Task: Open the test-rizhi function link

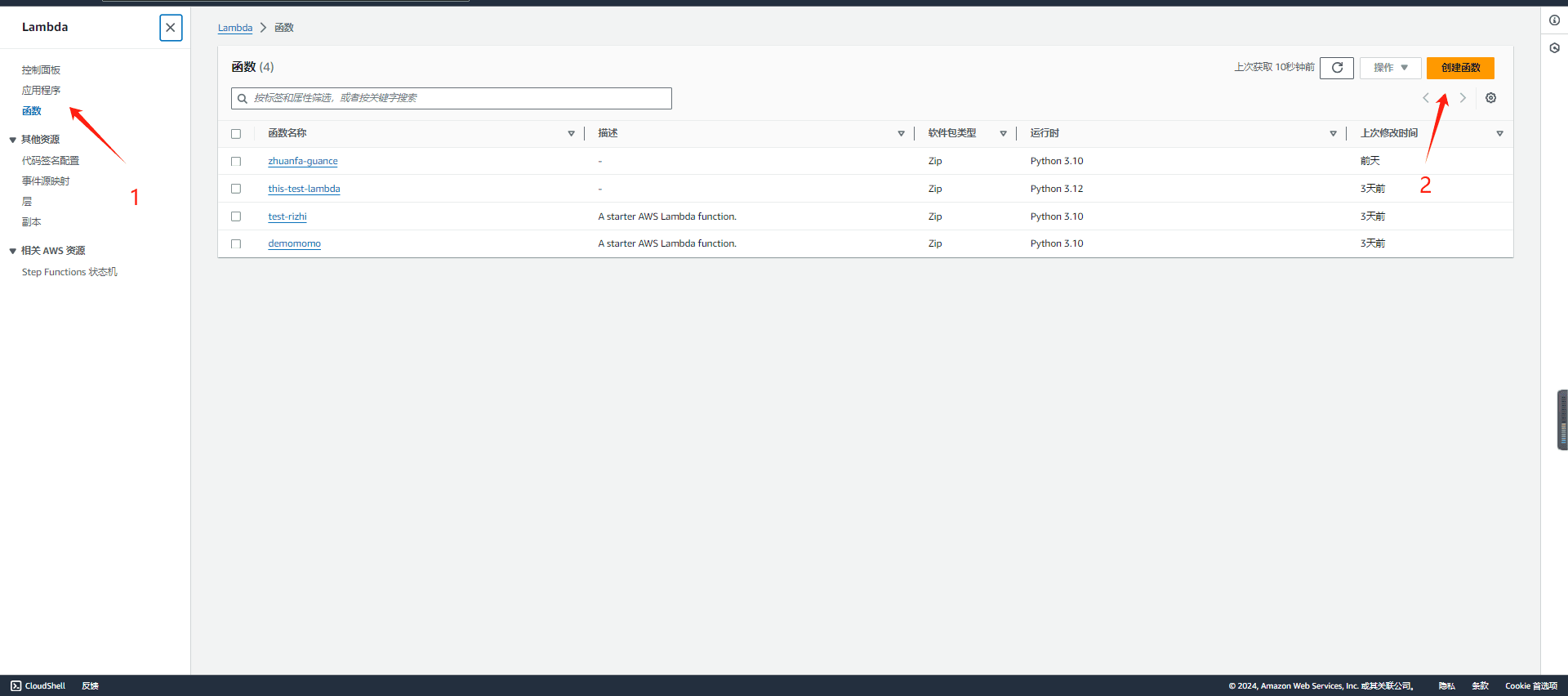Action: click(x=287, y=216)
